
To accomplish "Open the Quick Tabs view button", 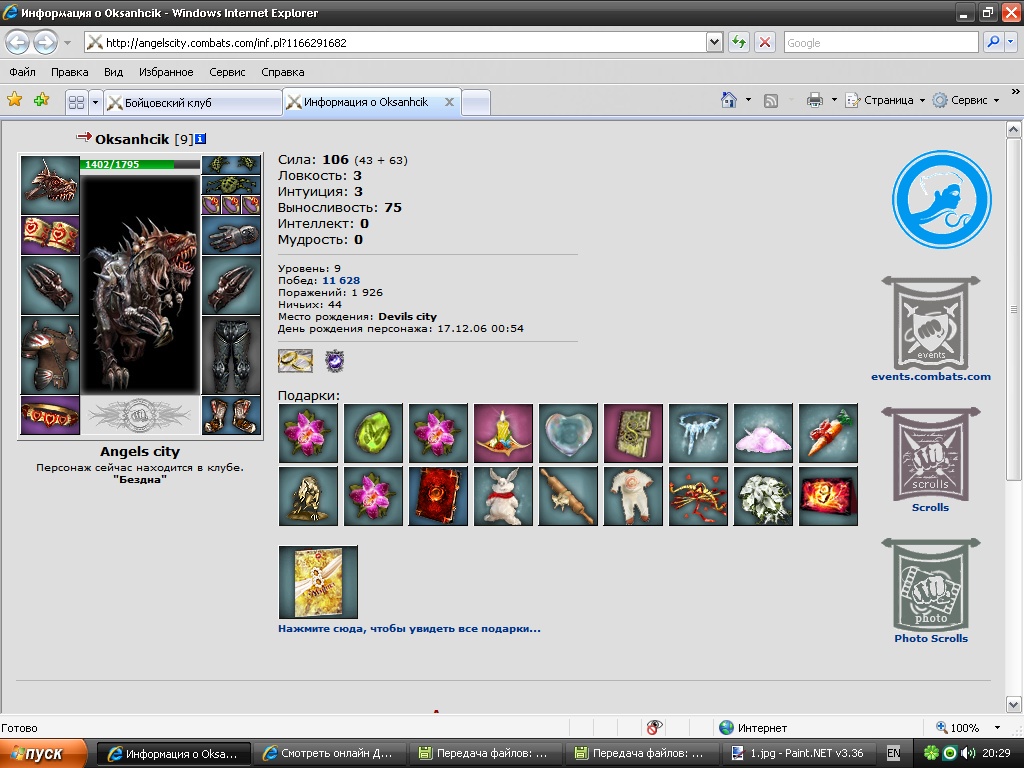I will 76,103.
